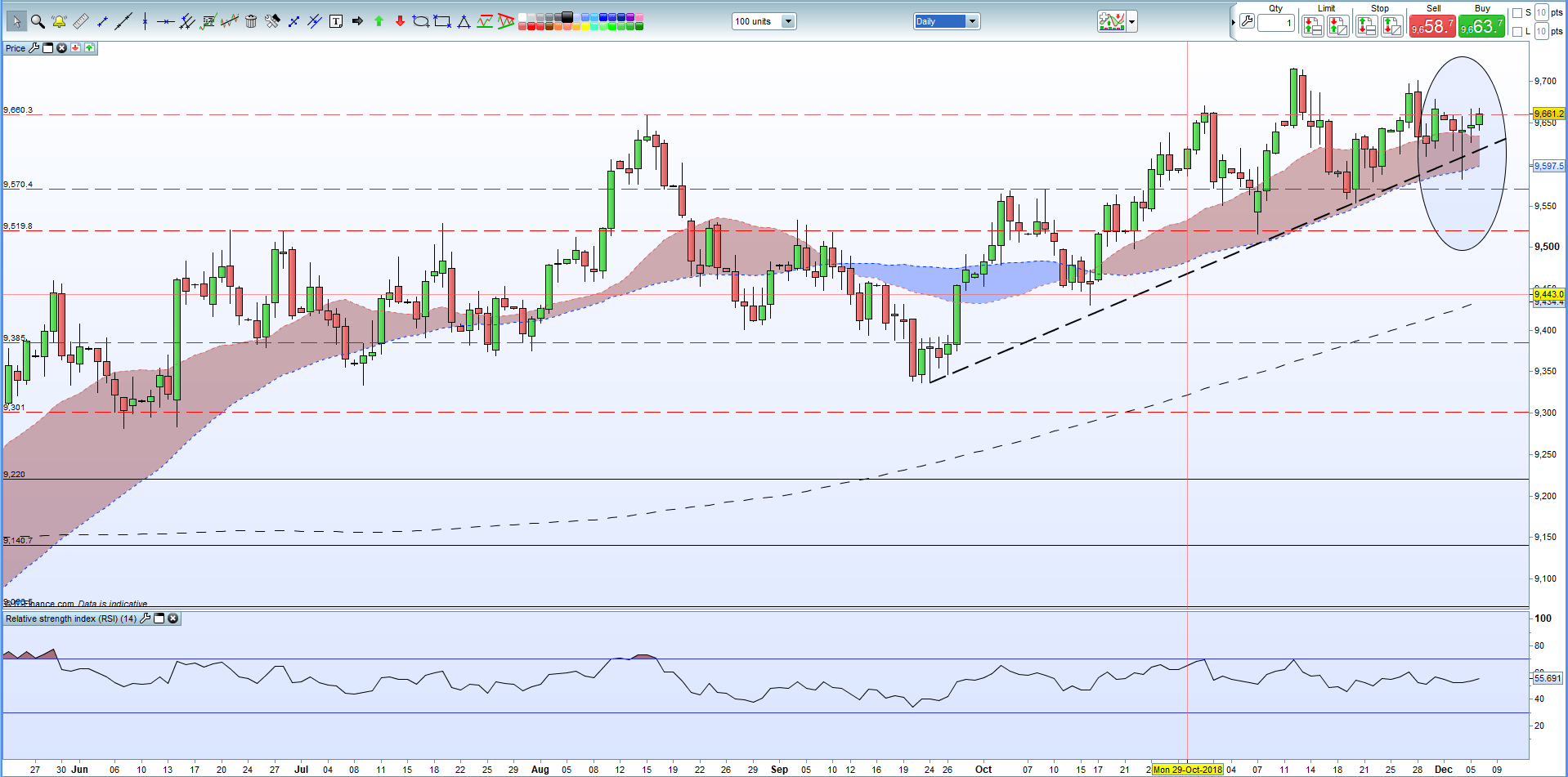Select the Fibonacci retracement tool
The height and width of the screenshot is (777, 1568).
[208, 21]
